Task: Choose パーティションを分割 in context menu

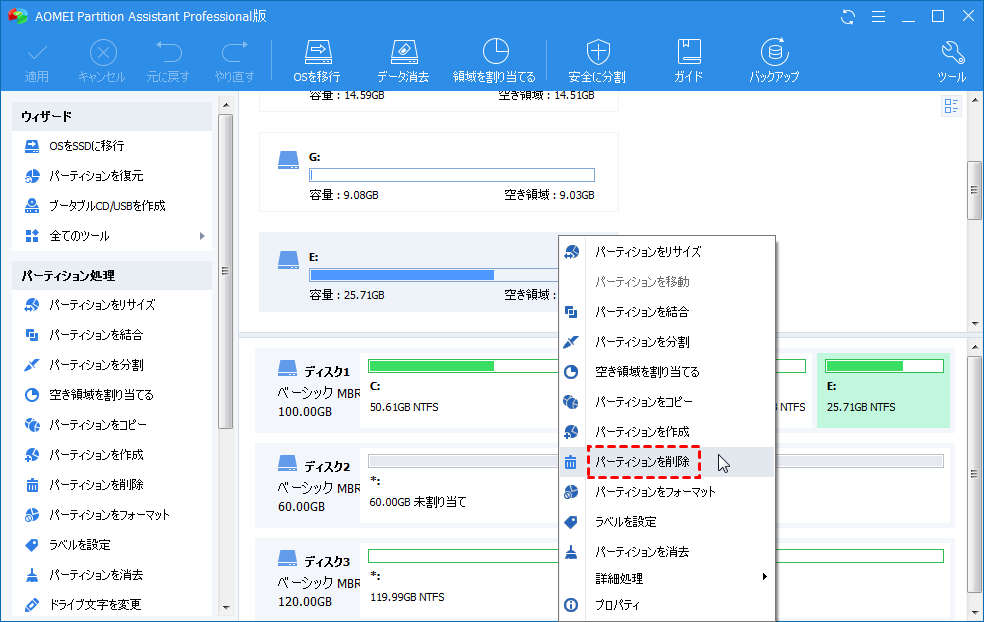Action: tap(667, 342)
